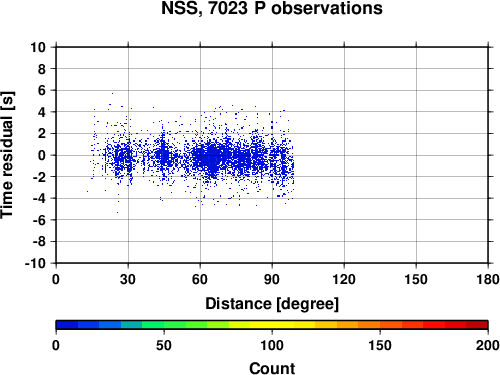Click distance axis tick label '30'
Viewport: 500px width, 375px height.
coord(128,279)
